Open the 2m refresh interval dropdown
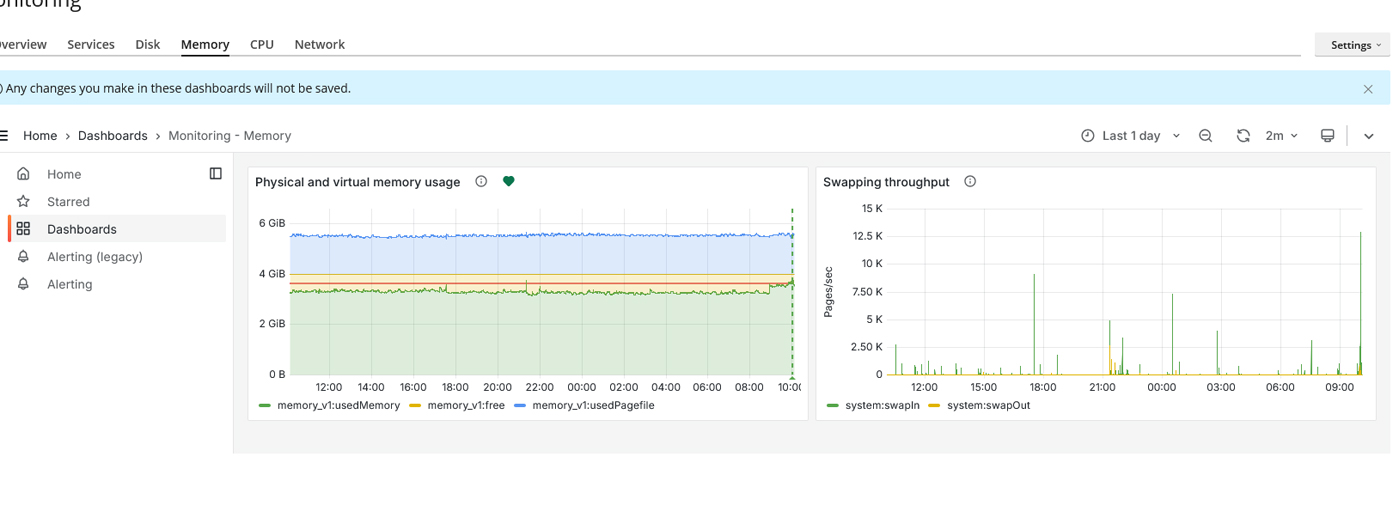The width and height of the screenshot is (1400, 532). [1281, 136]
